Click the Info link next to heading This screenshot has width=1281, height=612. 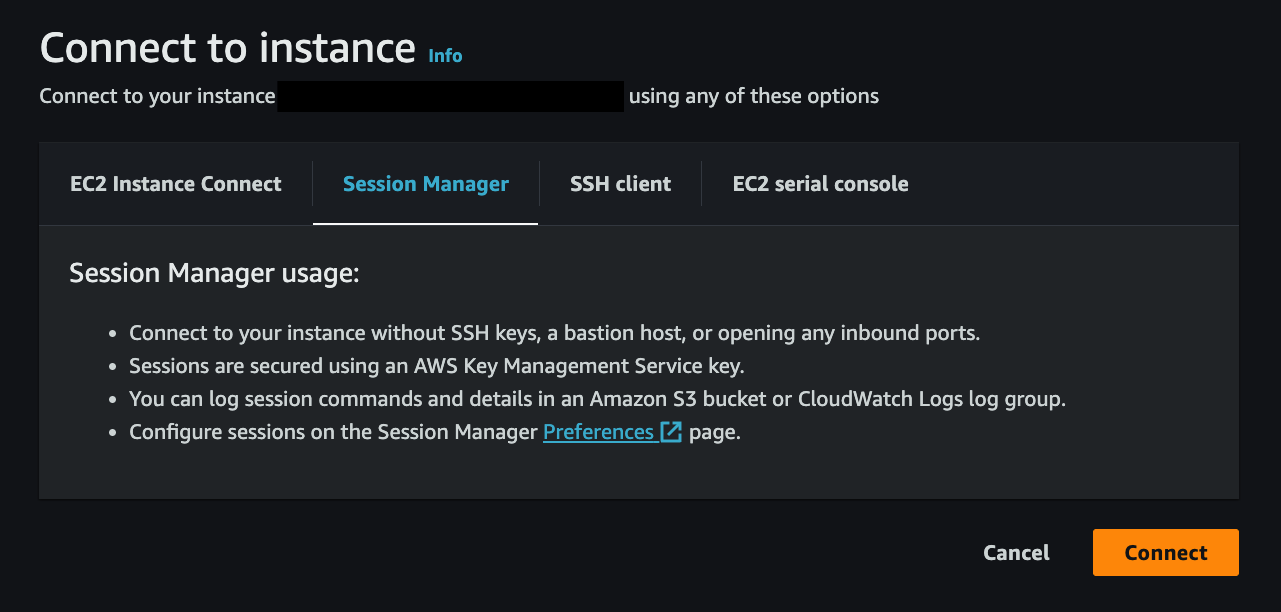[x=445, y=56]
